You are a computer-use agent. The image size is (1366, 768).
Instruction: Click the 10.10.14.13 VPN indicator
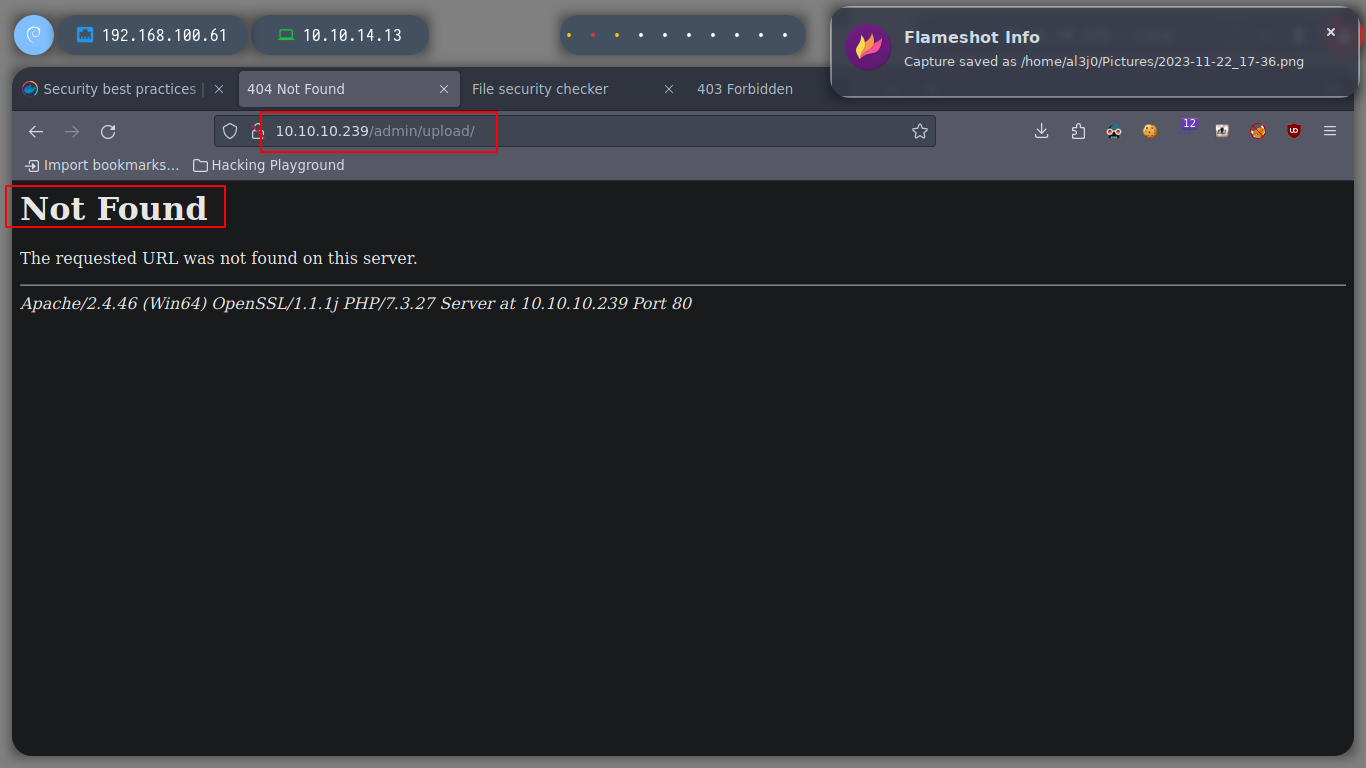point(340,35)
